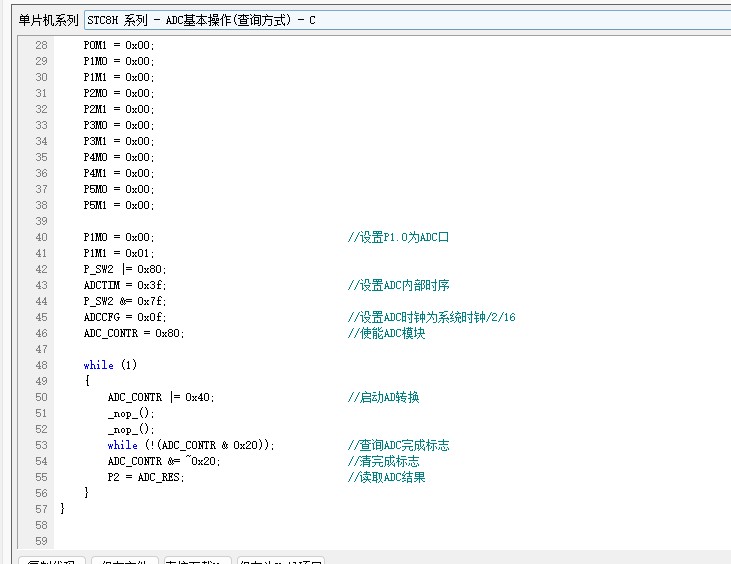Image resolution: width=731 pixels, height=564 pixels.
Task: Click closing brace on line 57
Action: 62,509
